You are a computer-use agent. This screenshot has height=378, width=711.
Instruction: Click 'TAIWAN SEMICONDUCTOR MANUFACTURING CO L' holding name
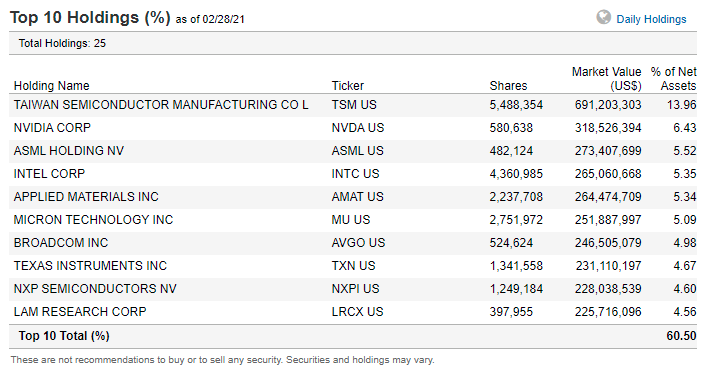click(161, 105)
